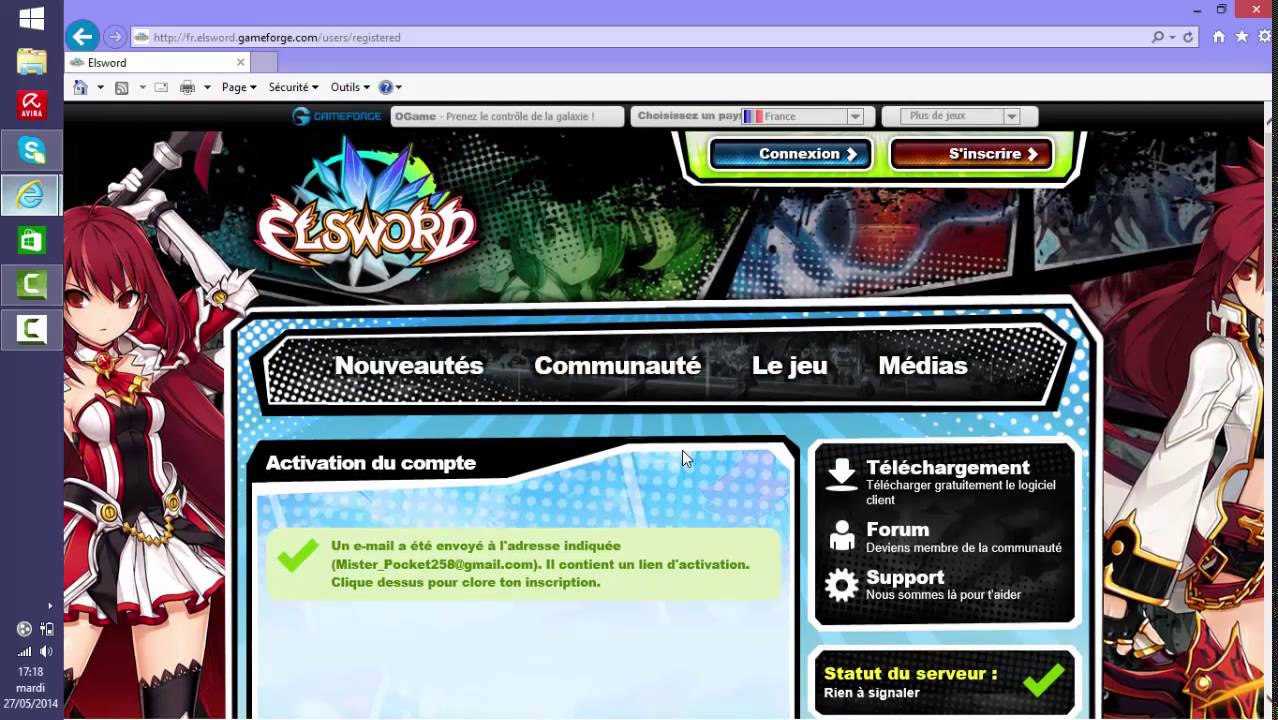The image size is (1278, 720).
Task: Click the read mail icon
Action: [161, 87]
